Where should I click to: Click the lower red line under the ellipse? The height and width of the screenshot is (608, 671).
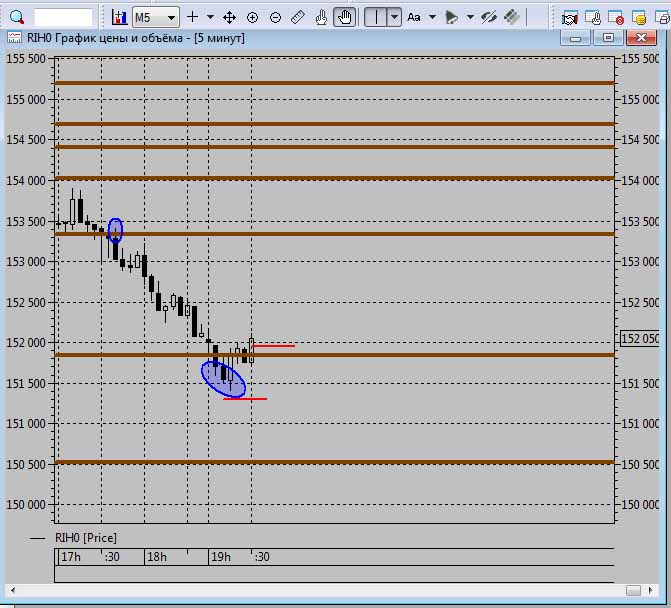[x=245, y=399]
